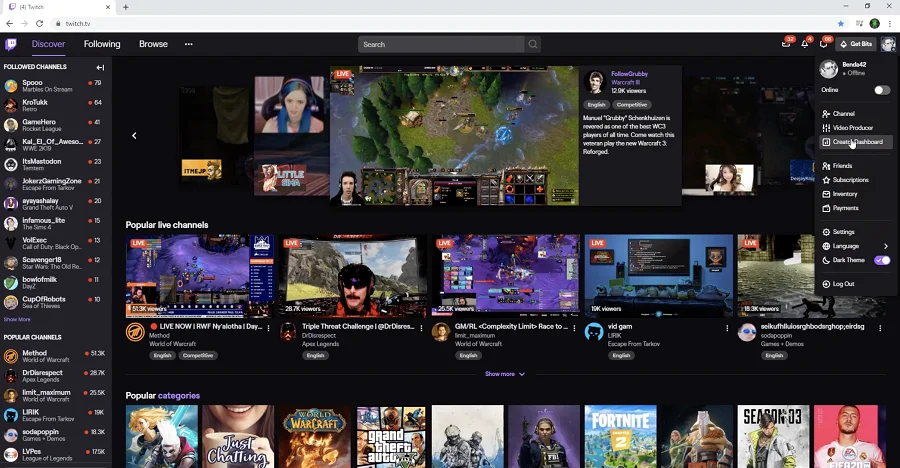The height and width of the screenshot is (468, 900).
Task: Open the three-dot more navigation menu
Action: click(188, 44)
